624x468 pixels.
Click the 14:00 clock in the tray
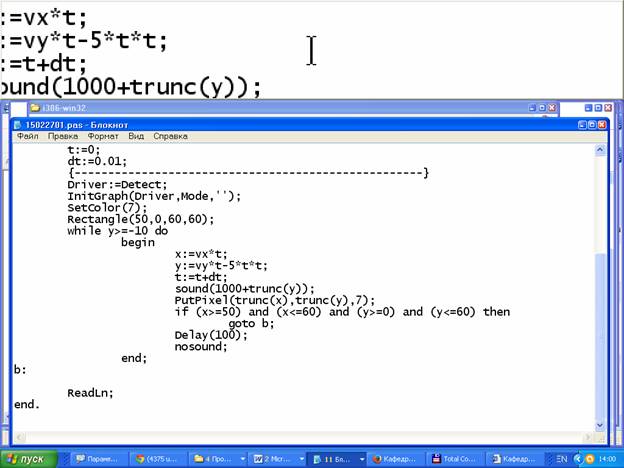pos(607,459)
